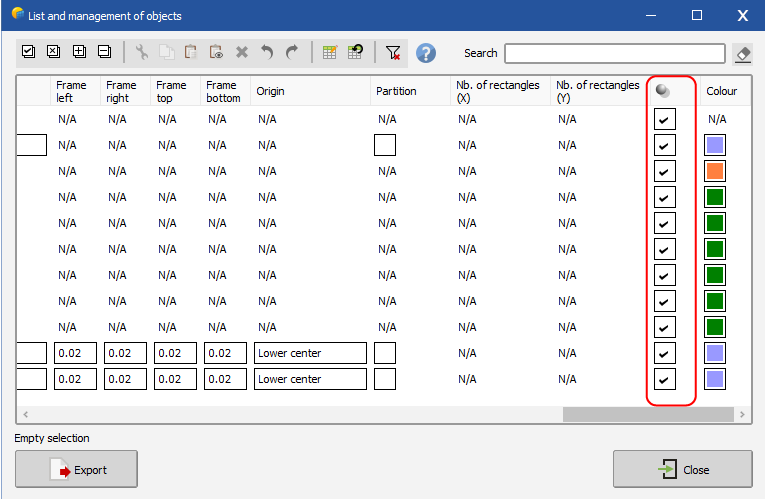Tick Partition checkbox in the second-to-last row
Image resolution: width=765 pixels, height=499 pixels.
tap(385, 353)
